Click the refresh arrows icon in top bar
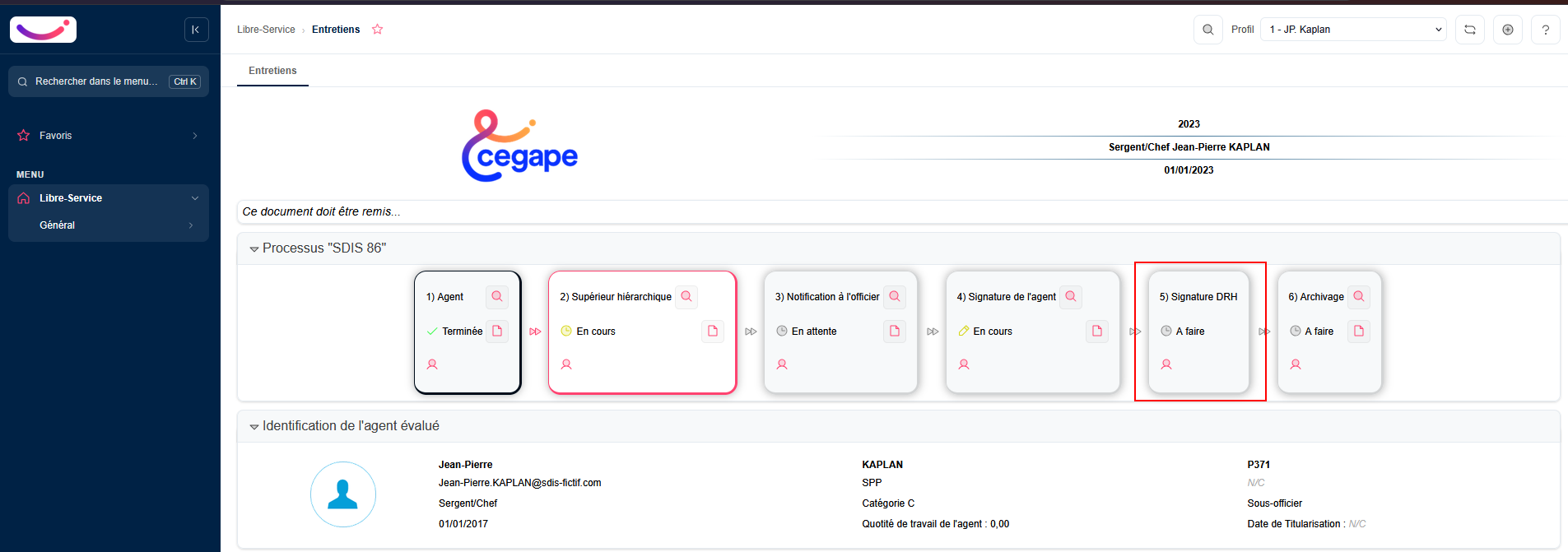 pos(1469,30)
